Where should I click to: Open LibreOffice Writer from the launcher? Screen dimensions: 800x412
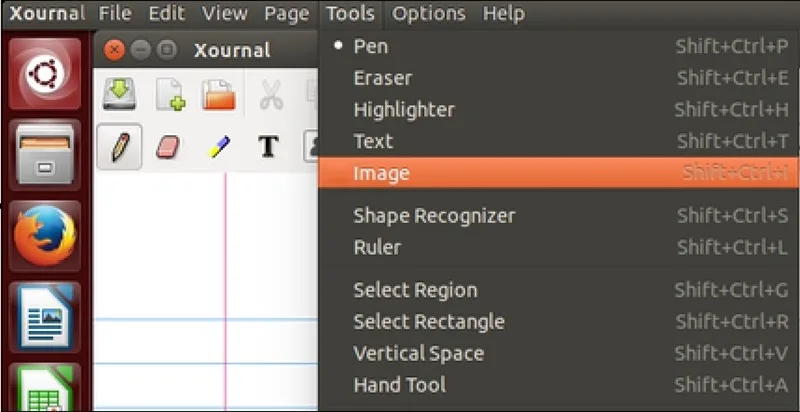click(45, 317)
